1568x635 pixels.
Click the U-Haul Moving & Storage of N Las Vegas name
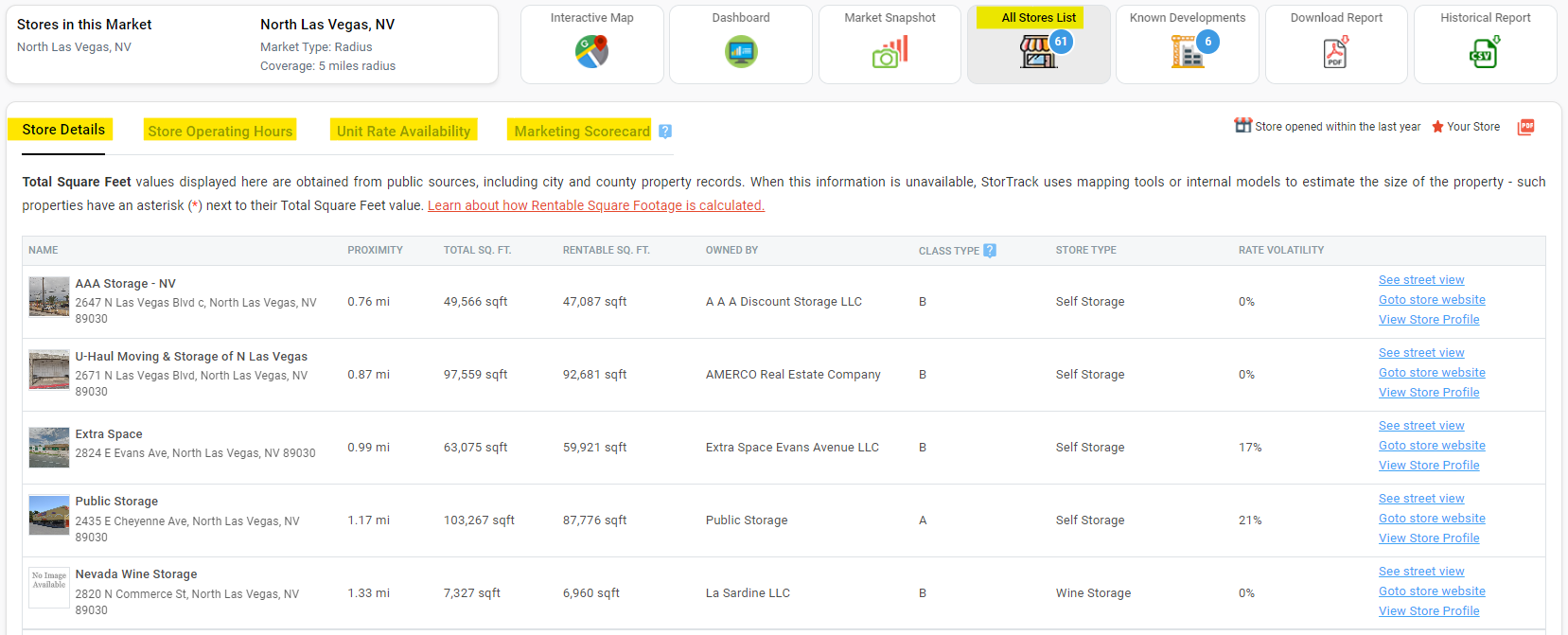click(191, 357)
